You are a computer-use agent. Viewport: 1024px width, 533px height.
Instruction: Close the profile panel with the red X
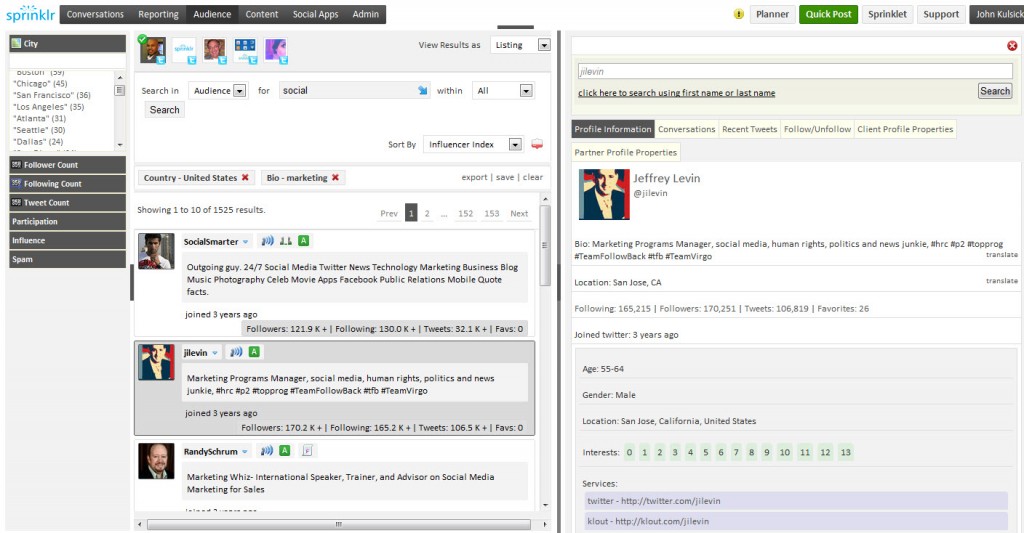coord(1012,46)
